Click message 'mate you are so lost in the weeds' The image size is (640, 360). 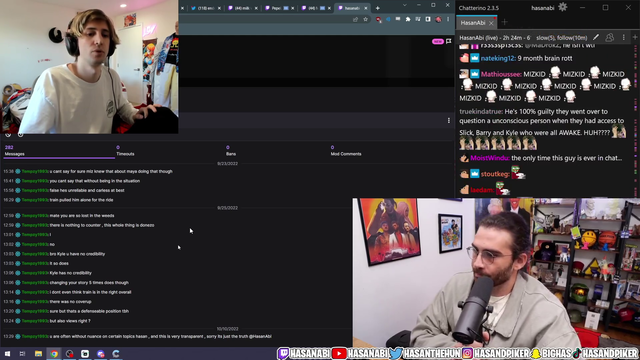click(x=82, y=216)
